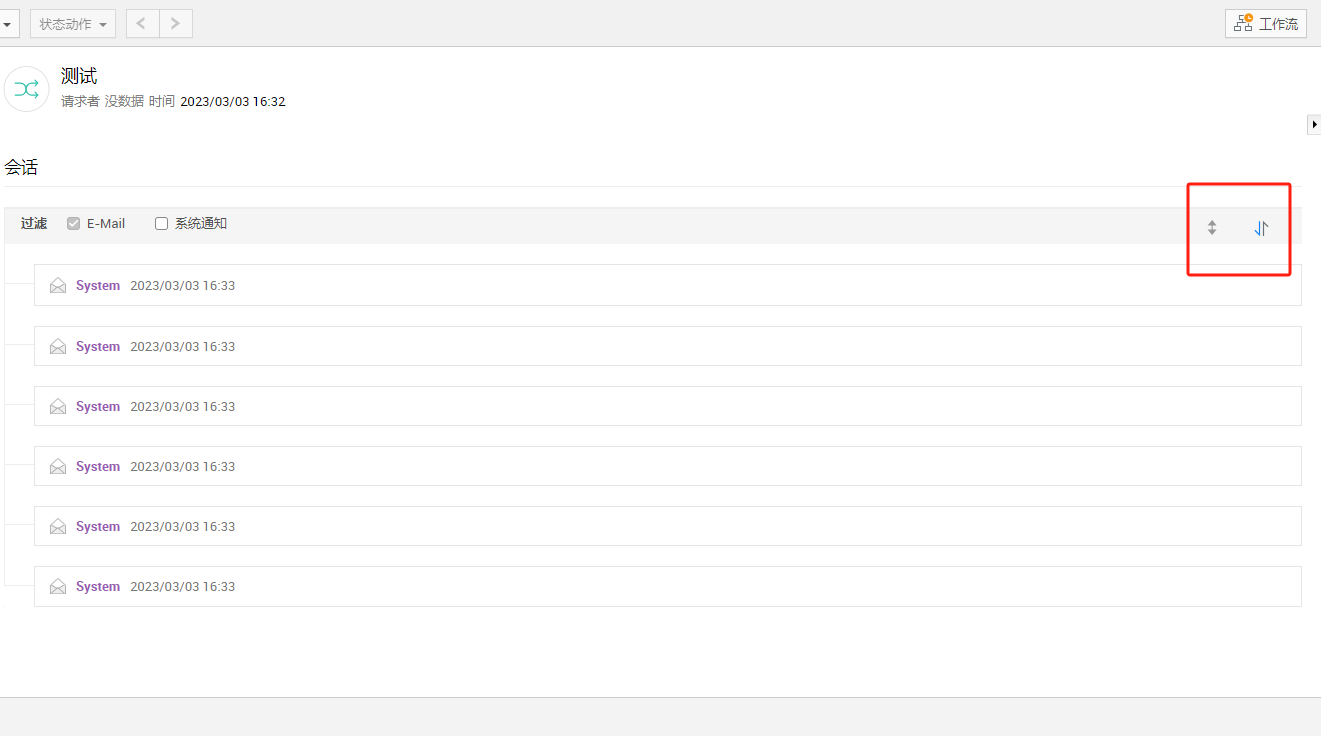
Task: Open the 状态动作 dropdown
Action: [x=73, y=24]
